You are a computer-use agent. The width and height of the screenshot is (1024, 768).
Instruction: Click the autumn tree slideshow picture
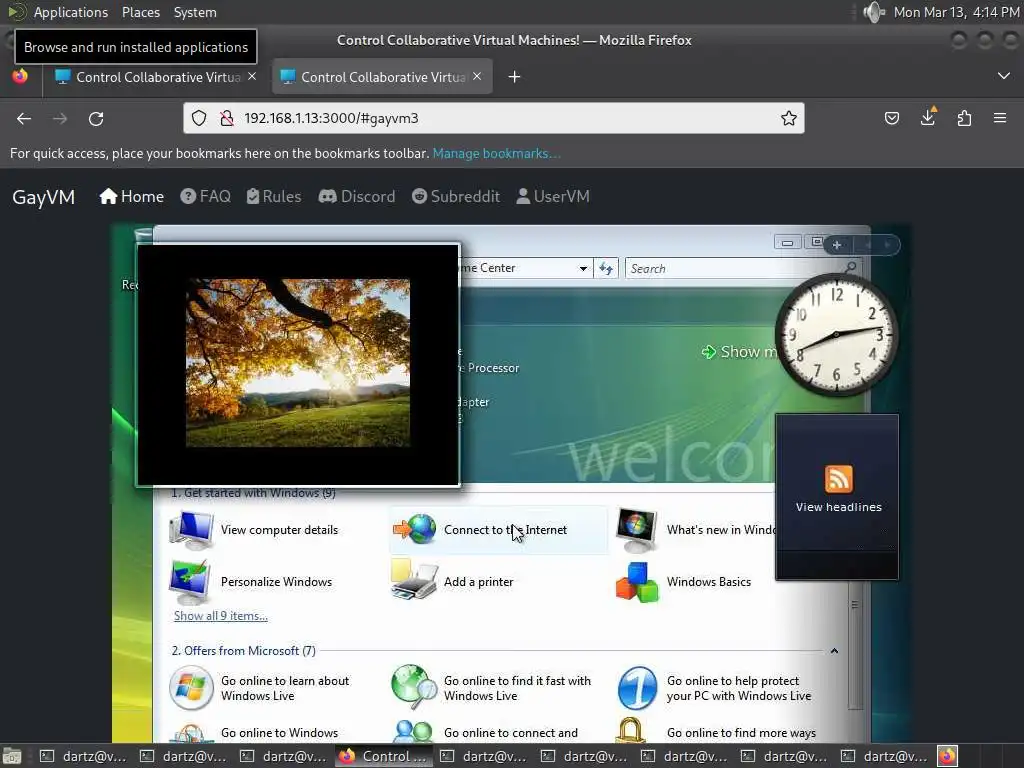tap(298, 363)
